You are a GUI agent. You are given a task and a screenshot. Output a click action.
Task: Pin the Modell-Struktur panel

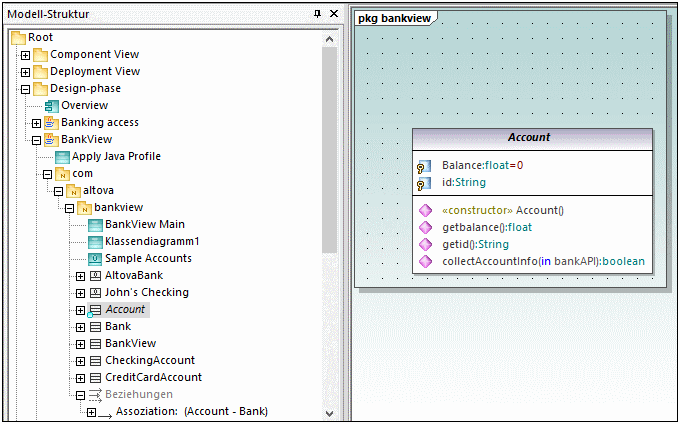pyautogui.click(x=318, y=13)
